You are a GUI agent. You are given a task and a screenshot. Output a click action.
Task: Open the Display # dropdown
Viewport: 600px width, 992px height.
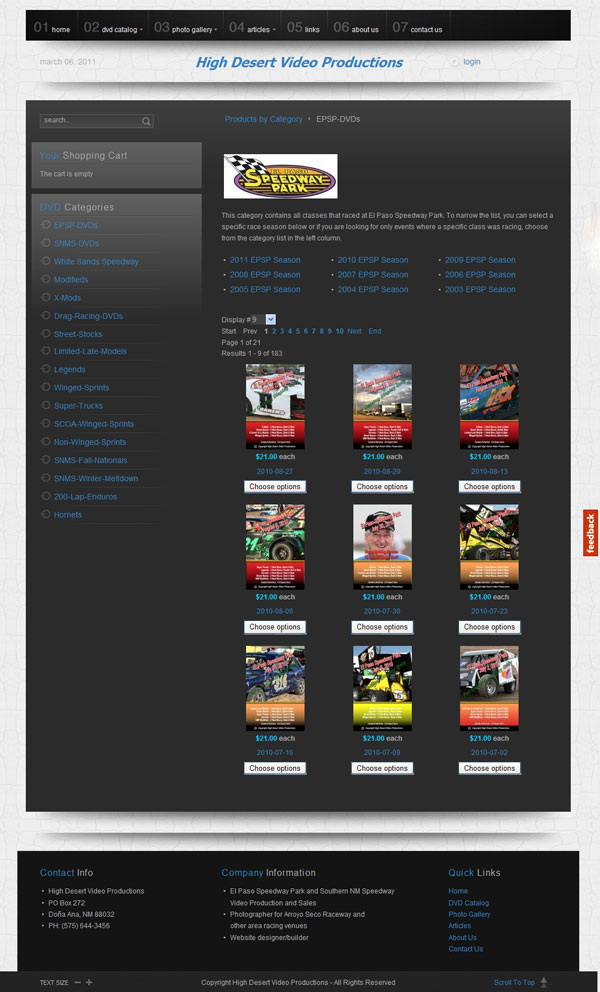(x=263, y=319)
